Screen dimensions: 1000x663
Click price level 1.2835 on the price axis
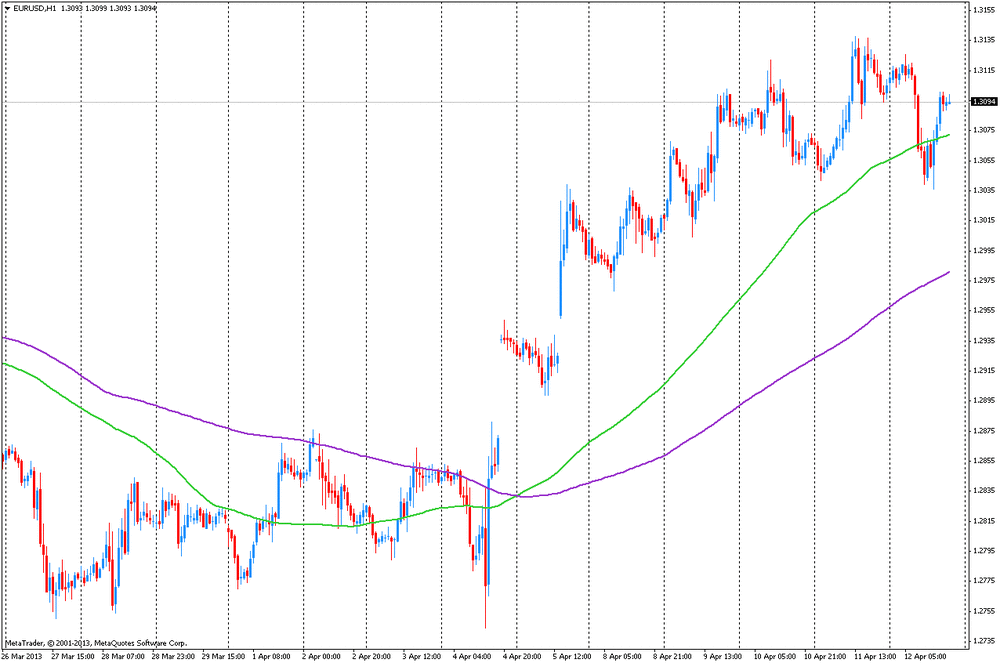(x=983, y=490)
